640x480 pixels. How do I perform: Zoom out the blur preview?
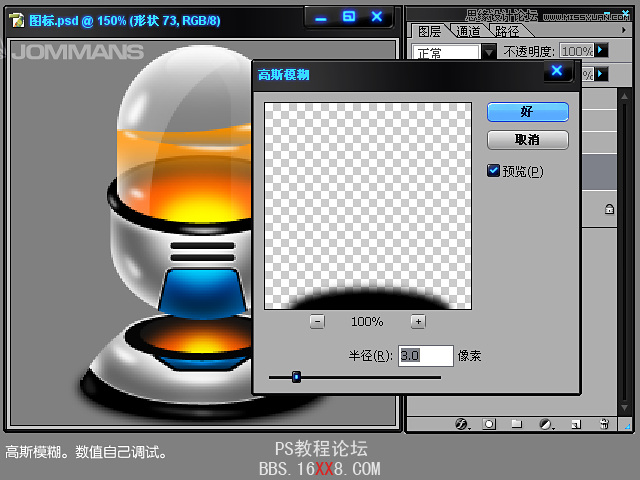coord(317,321)
